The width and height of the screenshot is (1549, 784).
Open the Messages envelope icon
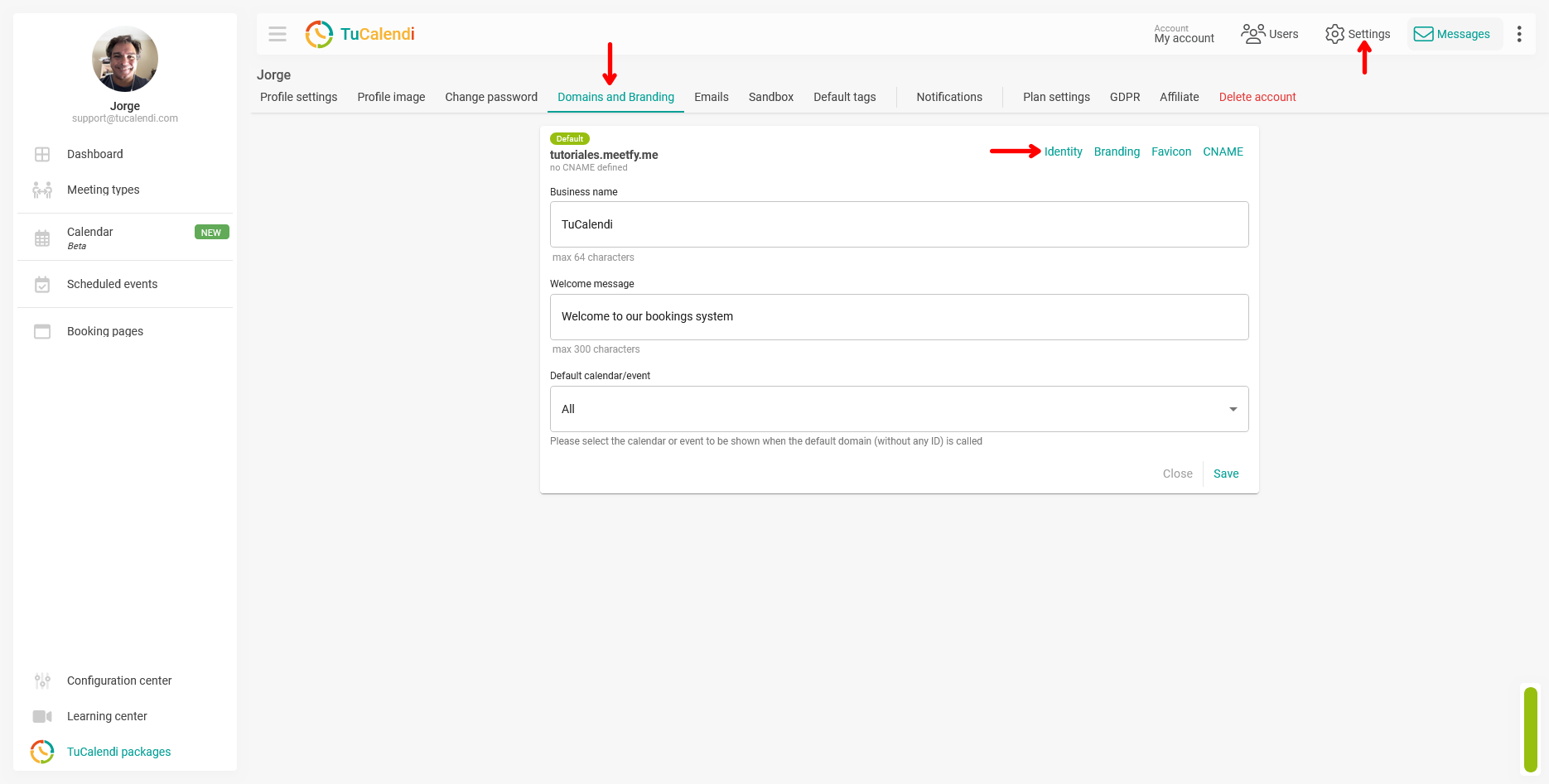pyautogui.click(x=1423, y=34)
